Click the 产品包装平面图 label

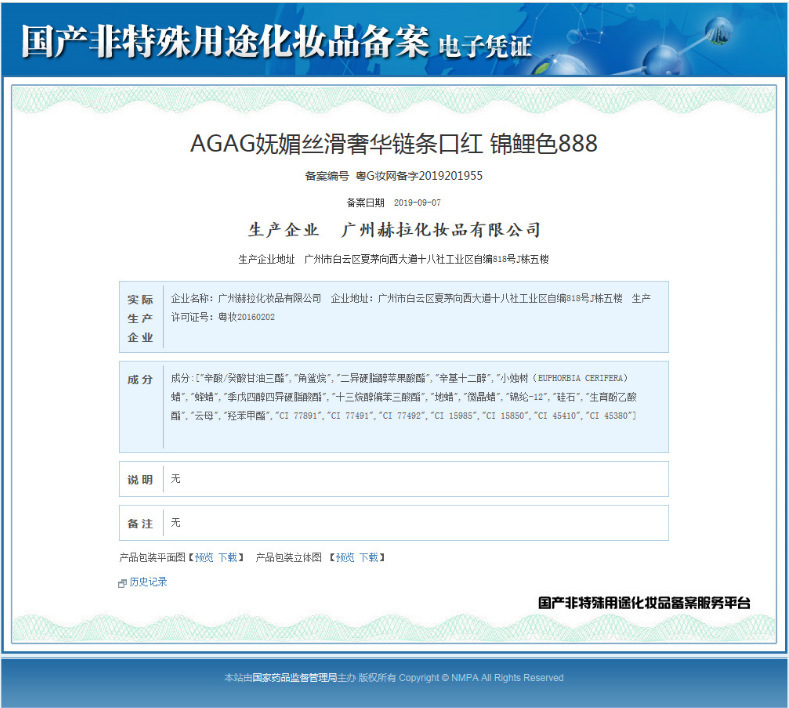pos(153,557)
